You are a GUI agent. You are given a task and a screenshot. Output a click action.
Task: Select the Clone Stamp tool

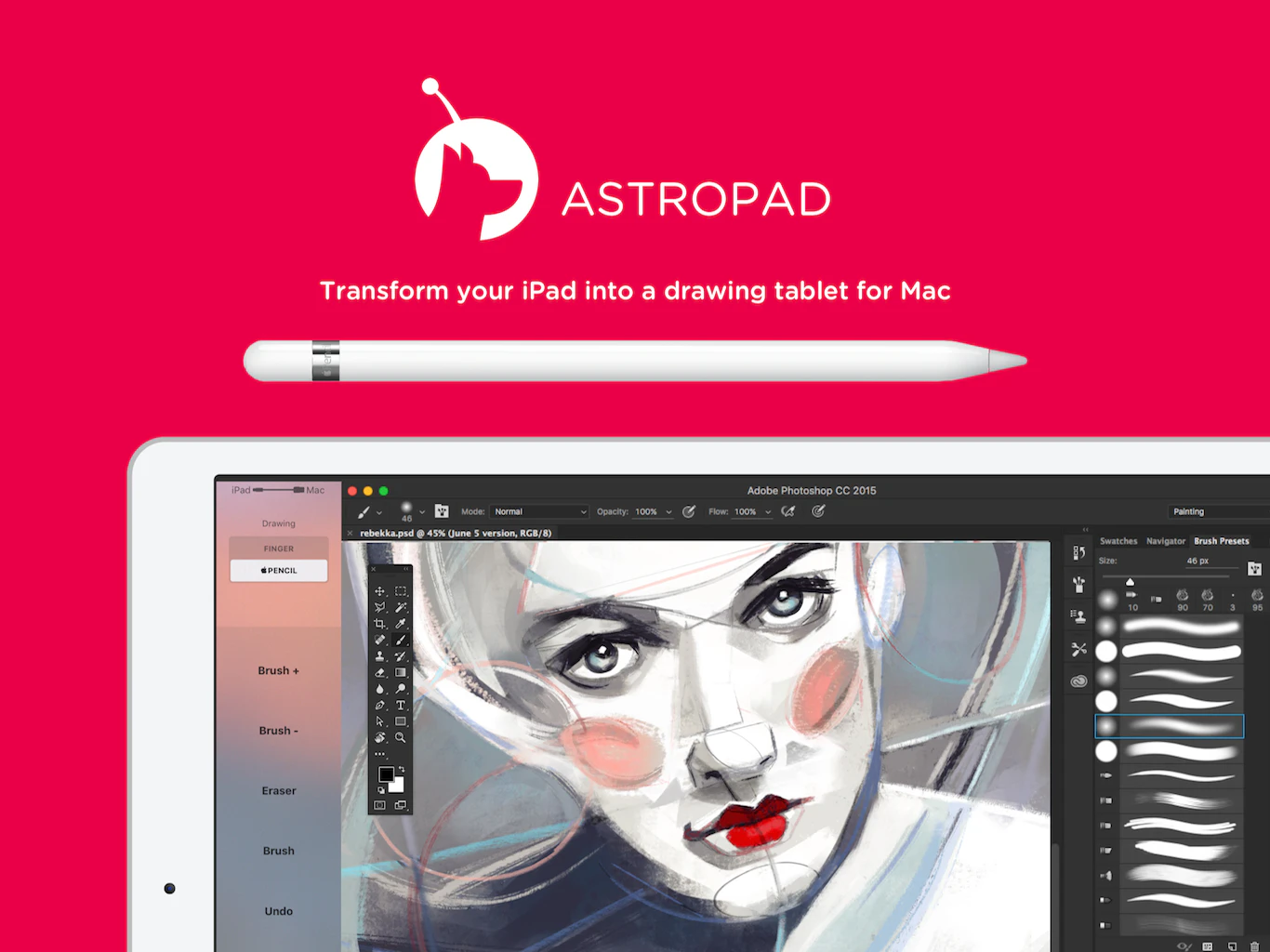(x=379, y=657)
